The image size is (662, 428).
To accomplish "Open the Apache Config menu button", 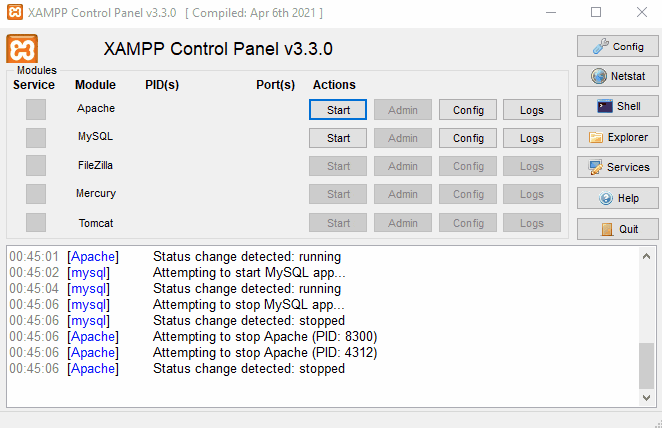I will (x=468, y=109).
